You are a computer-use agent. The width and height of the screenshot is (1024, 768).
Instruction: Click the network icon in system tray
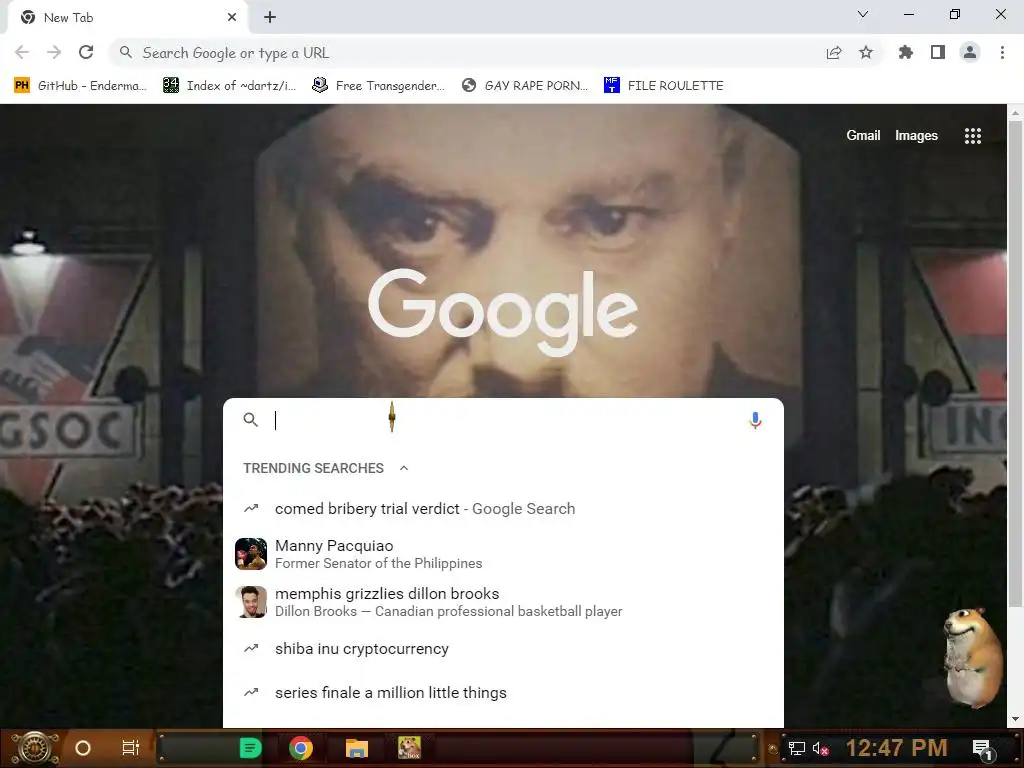click(x=797, y=748)
